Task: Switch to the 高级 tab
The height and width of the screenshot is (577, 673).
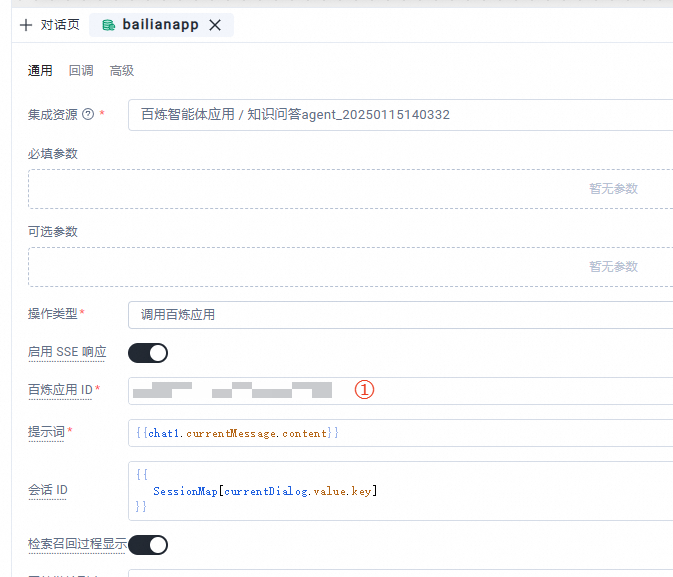Action: tap(122, 70)
